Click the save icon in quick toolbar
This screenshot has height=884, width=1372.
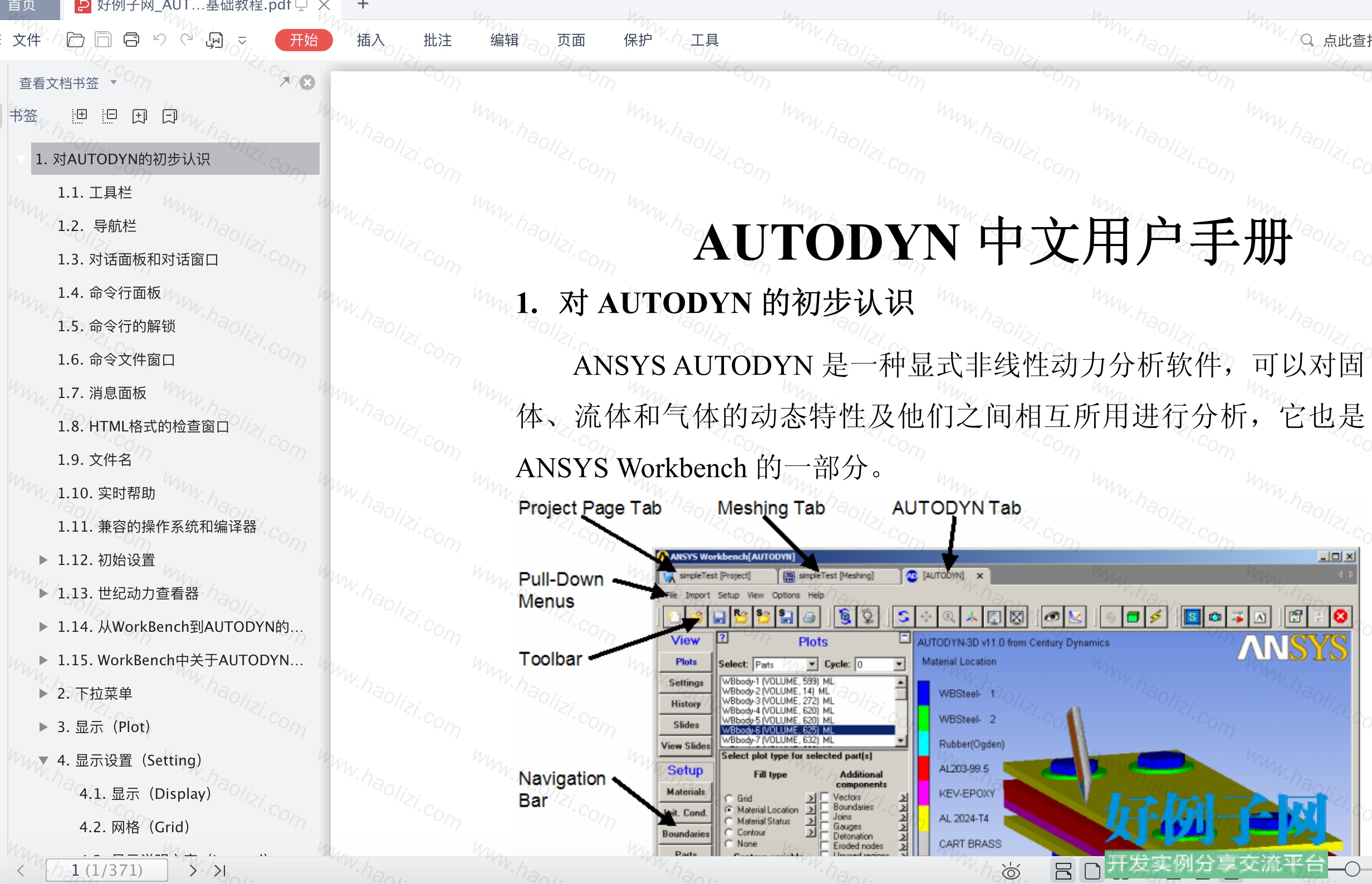(x=104, y=40)
